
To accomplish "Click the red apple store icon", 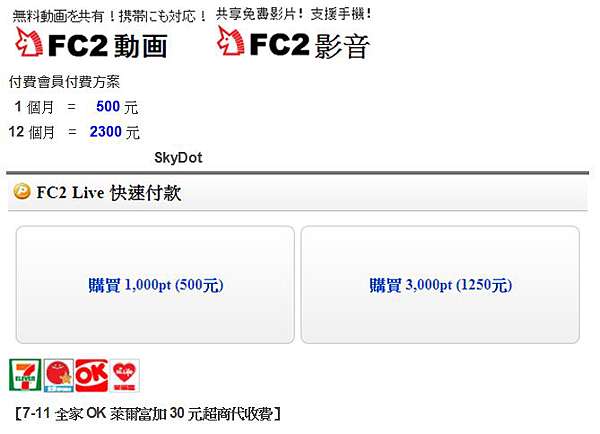I will (58, 376).
